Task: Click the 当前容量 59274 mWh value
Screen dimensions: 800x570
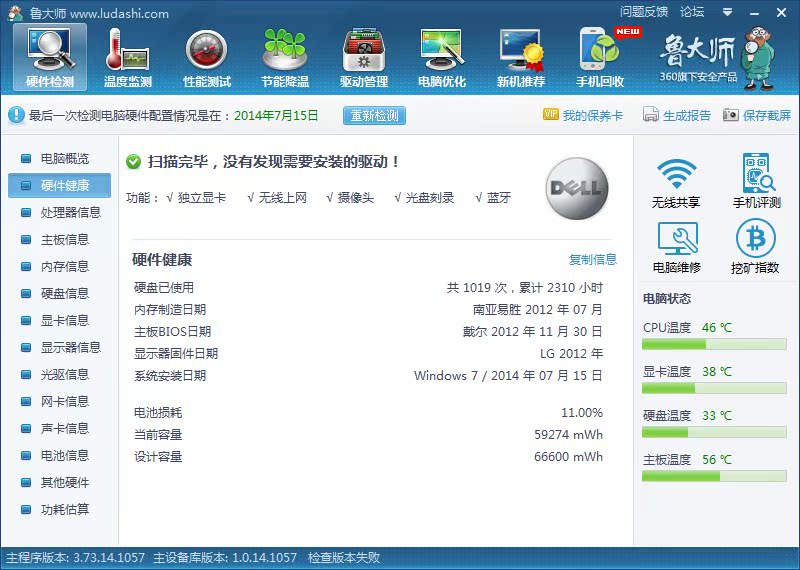Action: coord(568,435)
